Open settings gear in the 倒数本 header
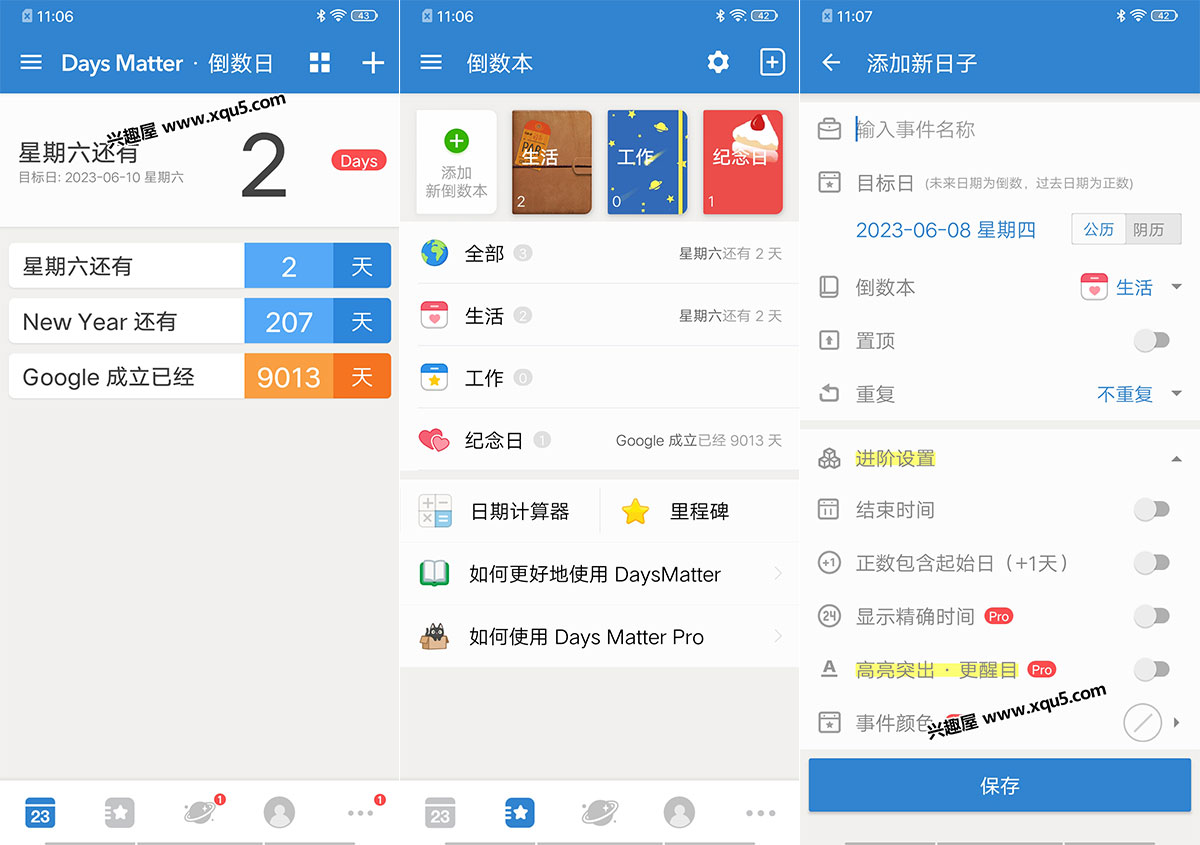The height and width of the screenshot is (845, 1200). (x=718, y=63)
